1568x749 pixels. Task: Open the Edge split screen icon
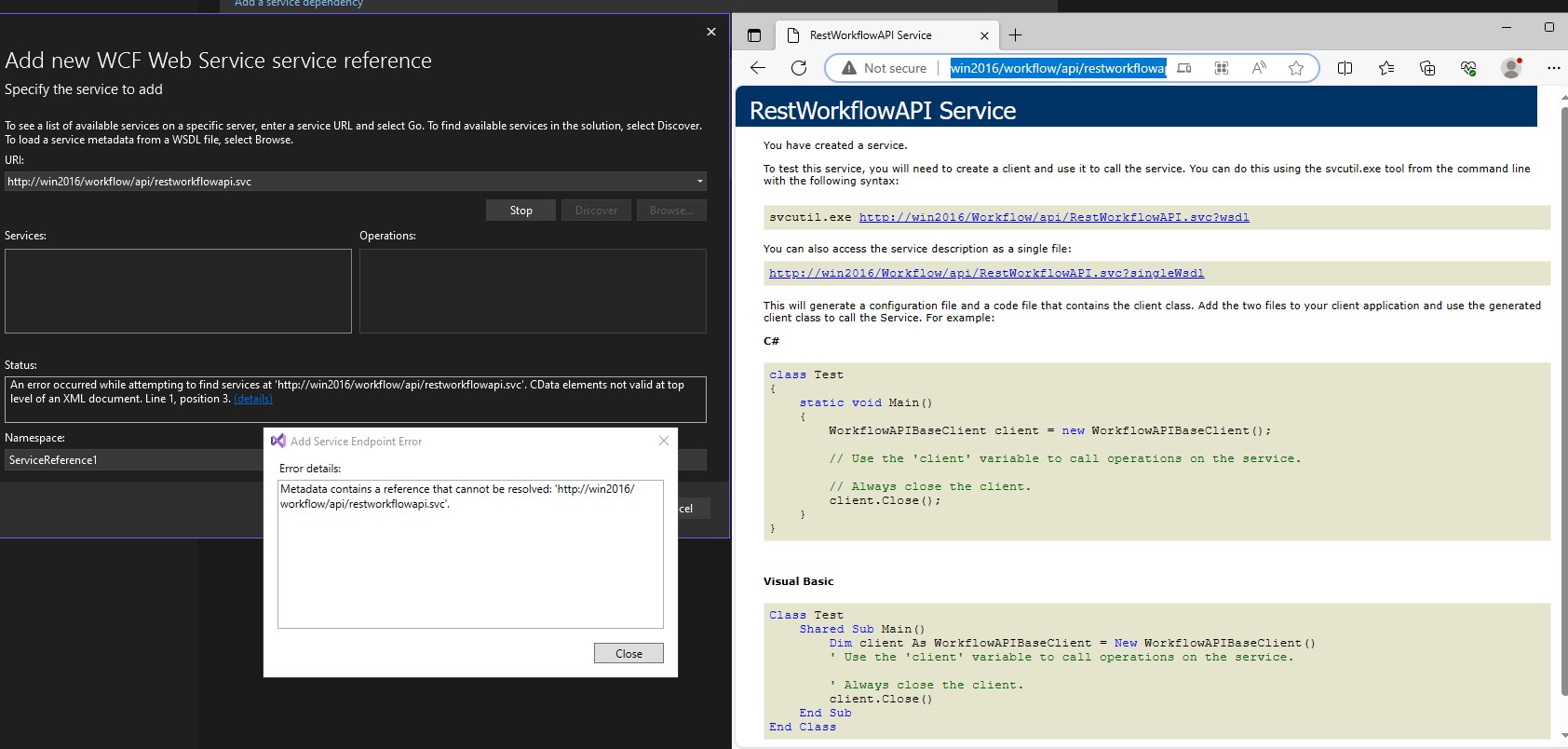(1345, 68)
